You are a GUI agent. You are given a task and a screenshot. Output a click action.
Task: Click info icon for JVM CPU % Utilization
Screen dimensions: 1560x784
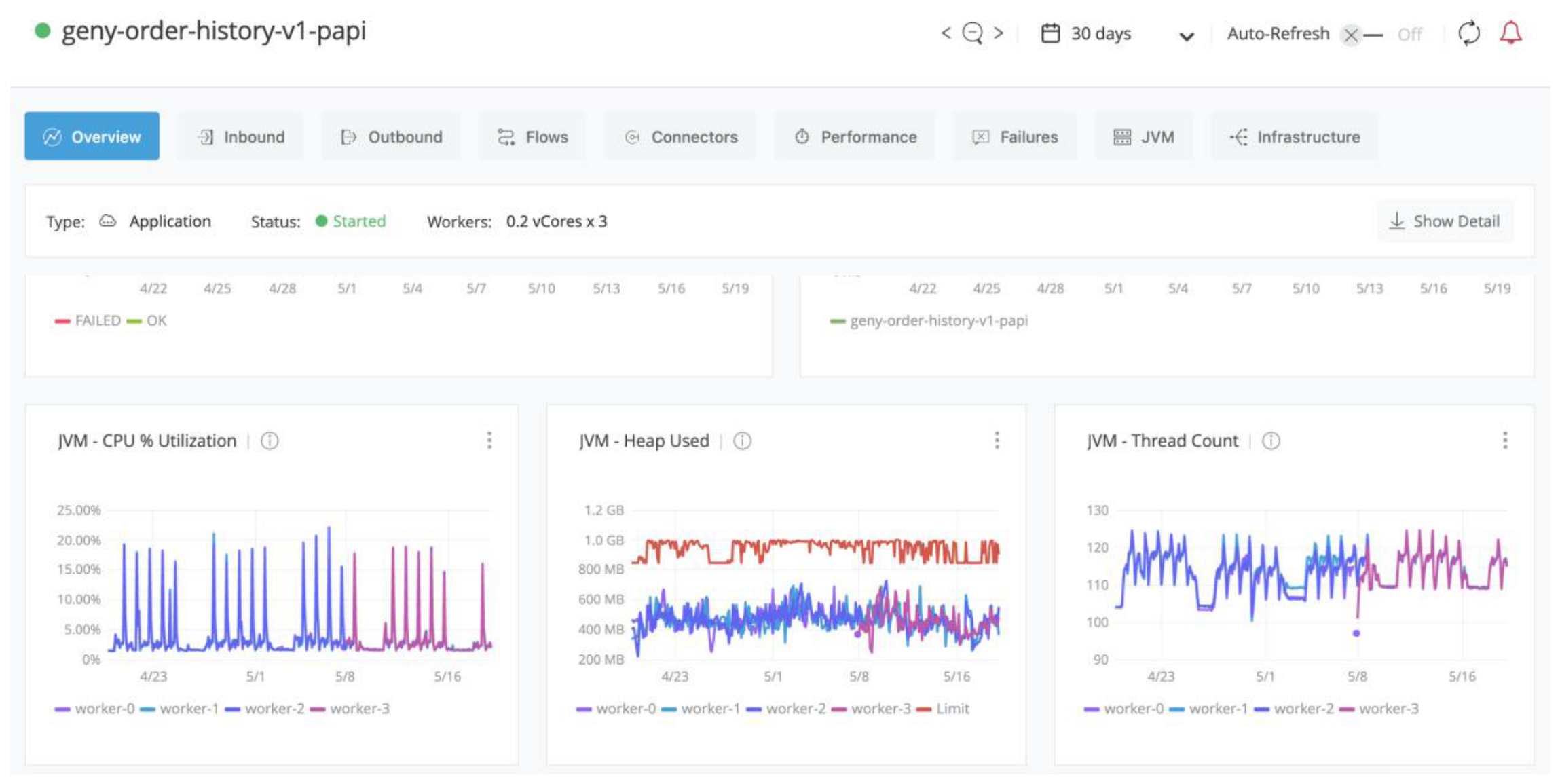[270, 441]
